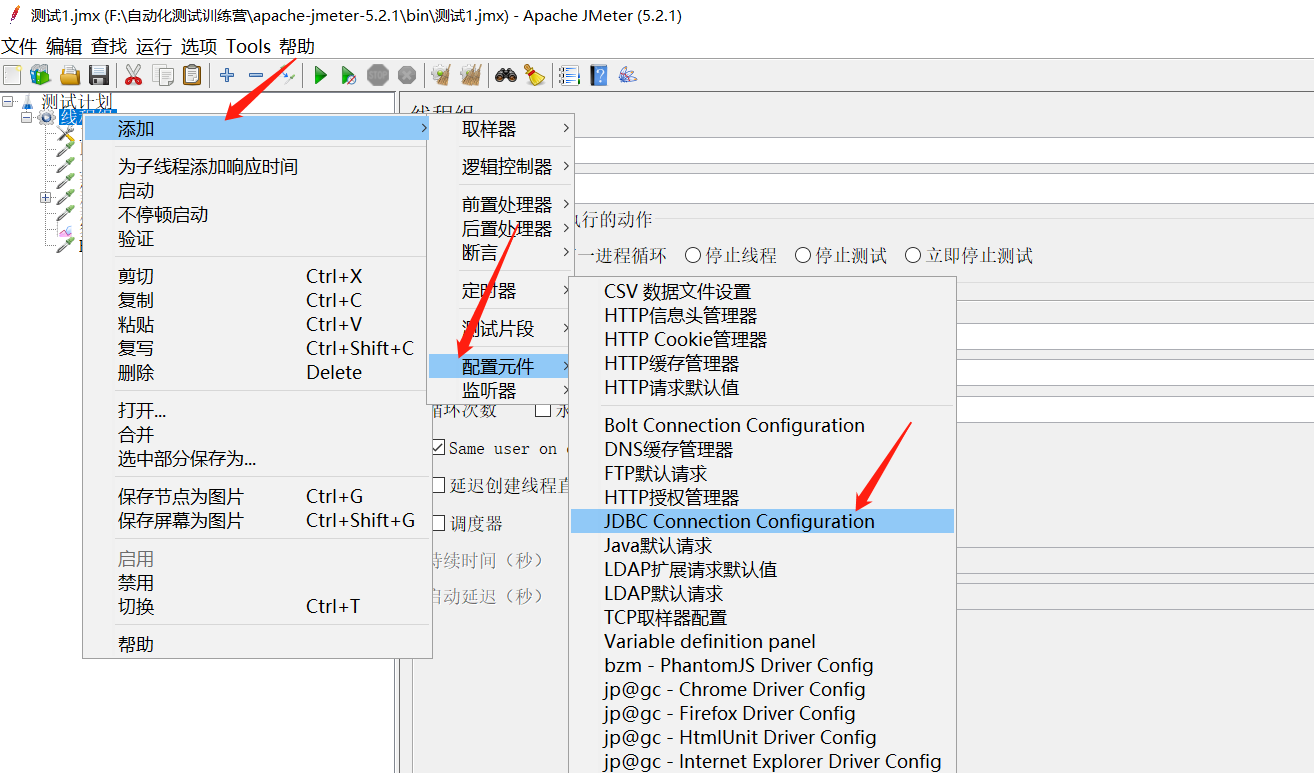This screenshot has height=773, width=1314.
Task: Open the Tools menu in menu bar
Action: tap(249, 46)
